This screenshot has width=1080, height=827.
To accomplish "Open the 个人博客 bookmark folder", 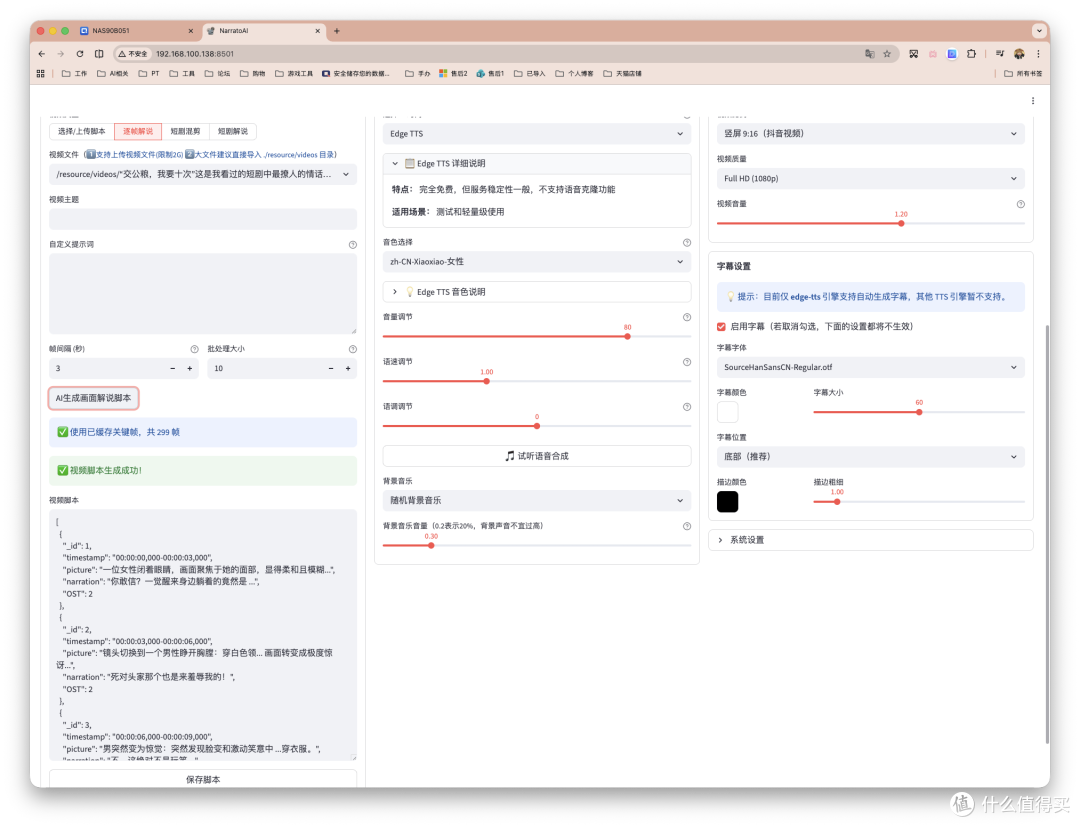I will click(574, 74).
